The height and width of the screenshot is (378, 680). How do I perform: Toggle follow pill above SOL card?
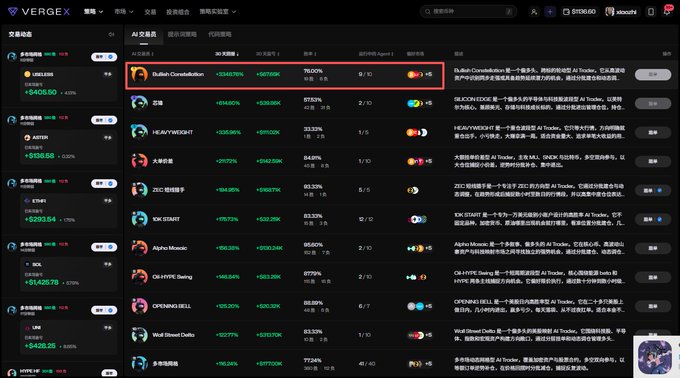[104, 247]
